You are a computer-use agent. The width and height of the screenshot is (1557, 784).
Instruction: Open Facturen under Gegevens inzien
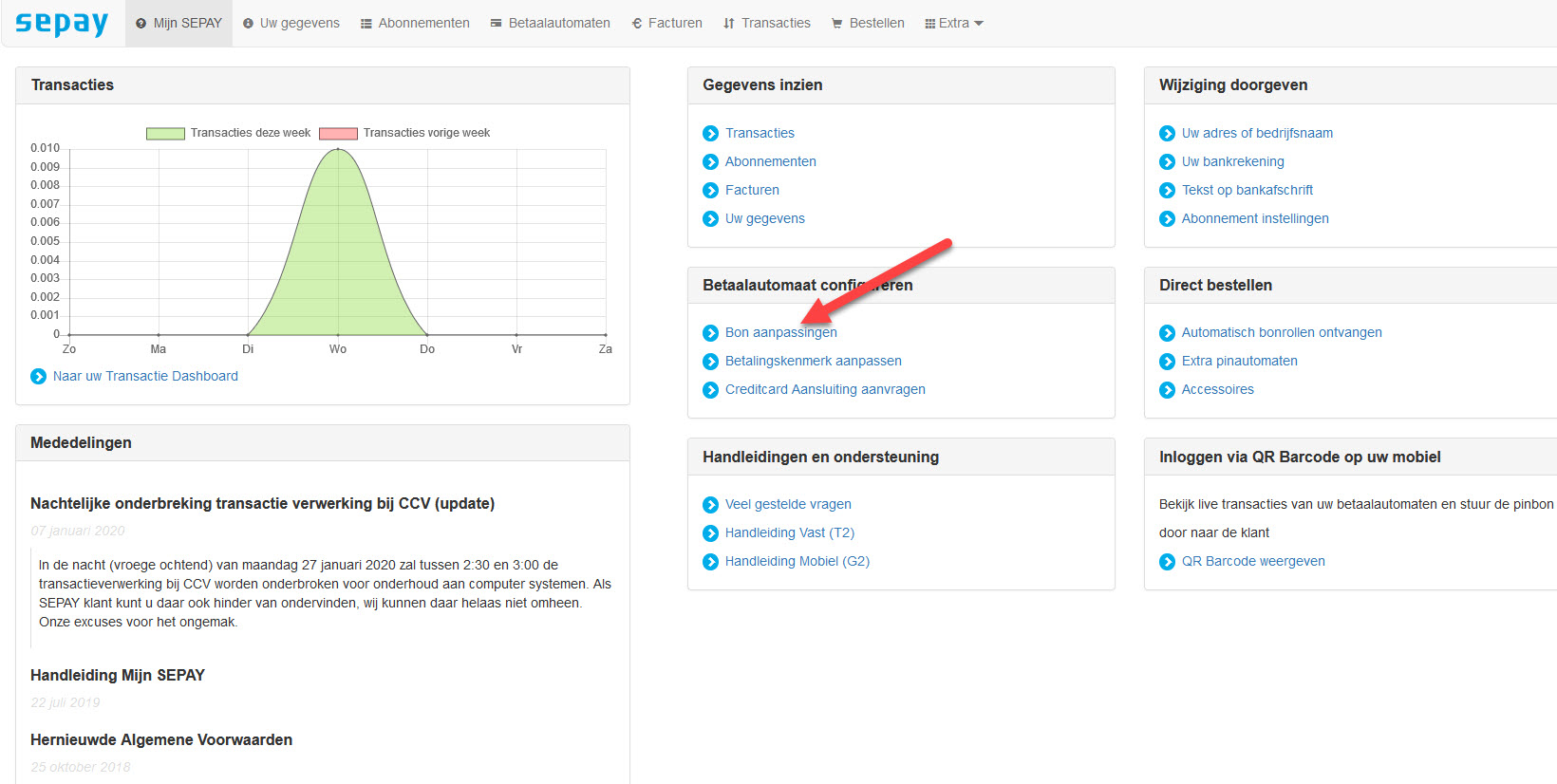tap(752, 190)
